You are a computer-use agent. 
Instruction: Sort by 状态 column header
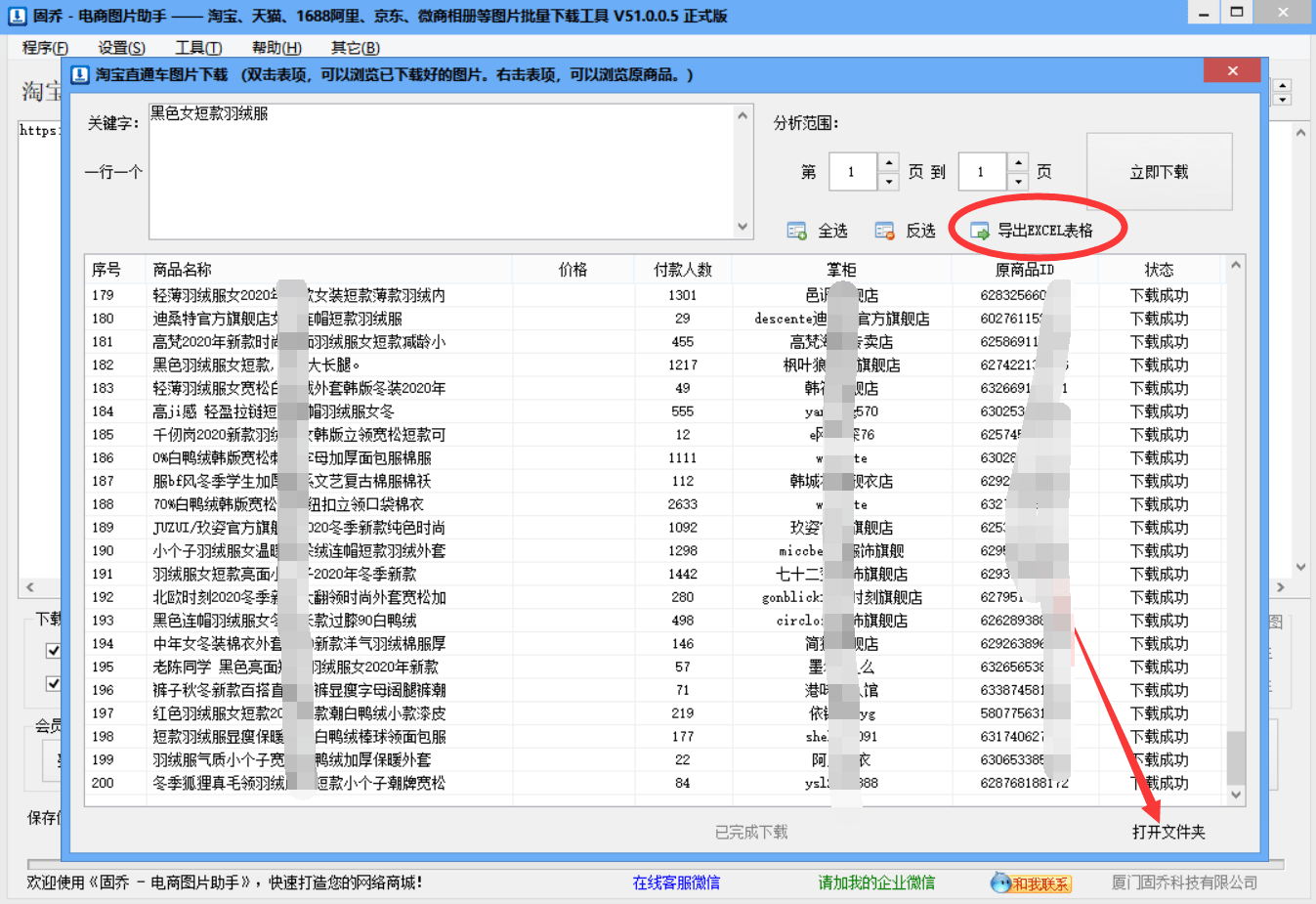pos(1160,270)
